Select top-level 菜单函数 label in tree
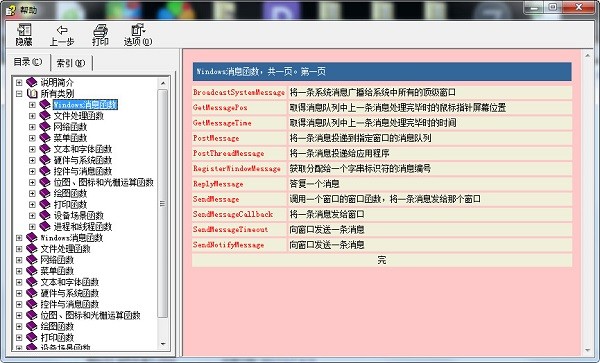 tap(57, 271)
